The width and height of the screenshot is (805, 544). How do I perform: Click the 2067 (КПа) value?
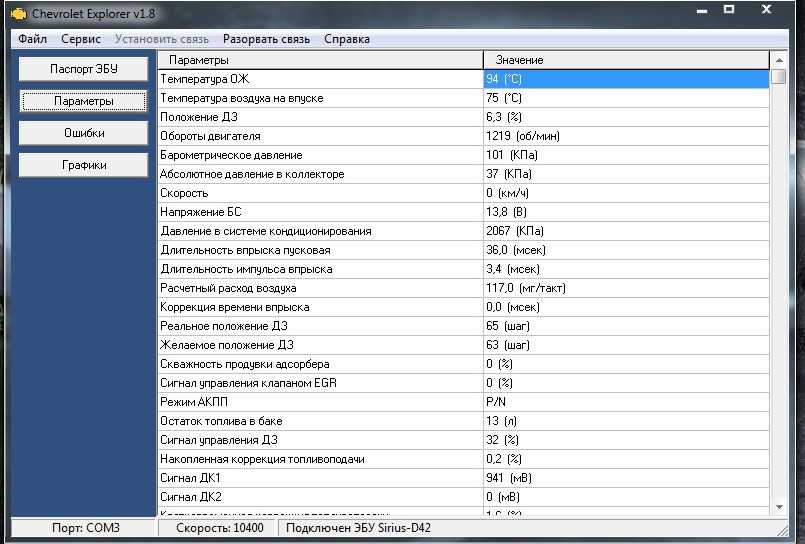515,231
